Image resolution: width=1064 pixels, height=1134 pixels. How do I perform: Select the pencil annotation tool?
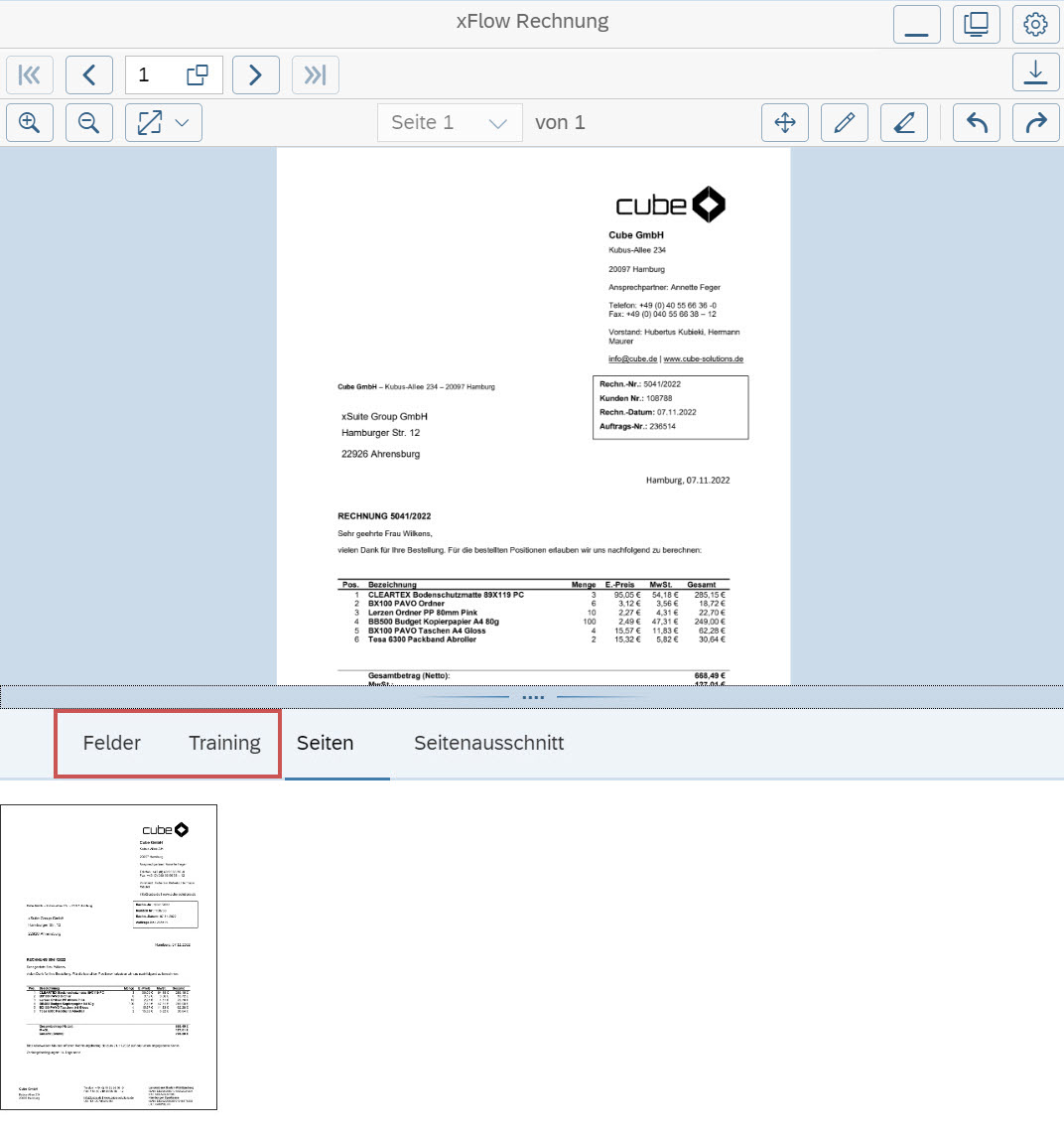(x=844, y=122)
